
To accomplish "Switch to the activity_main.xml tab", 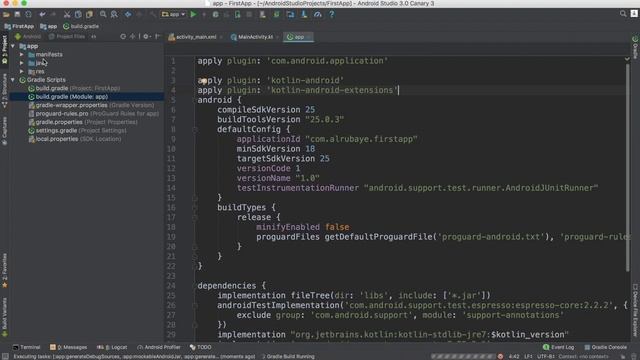I will pyautogui.click(x=196, y=37).
